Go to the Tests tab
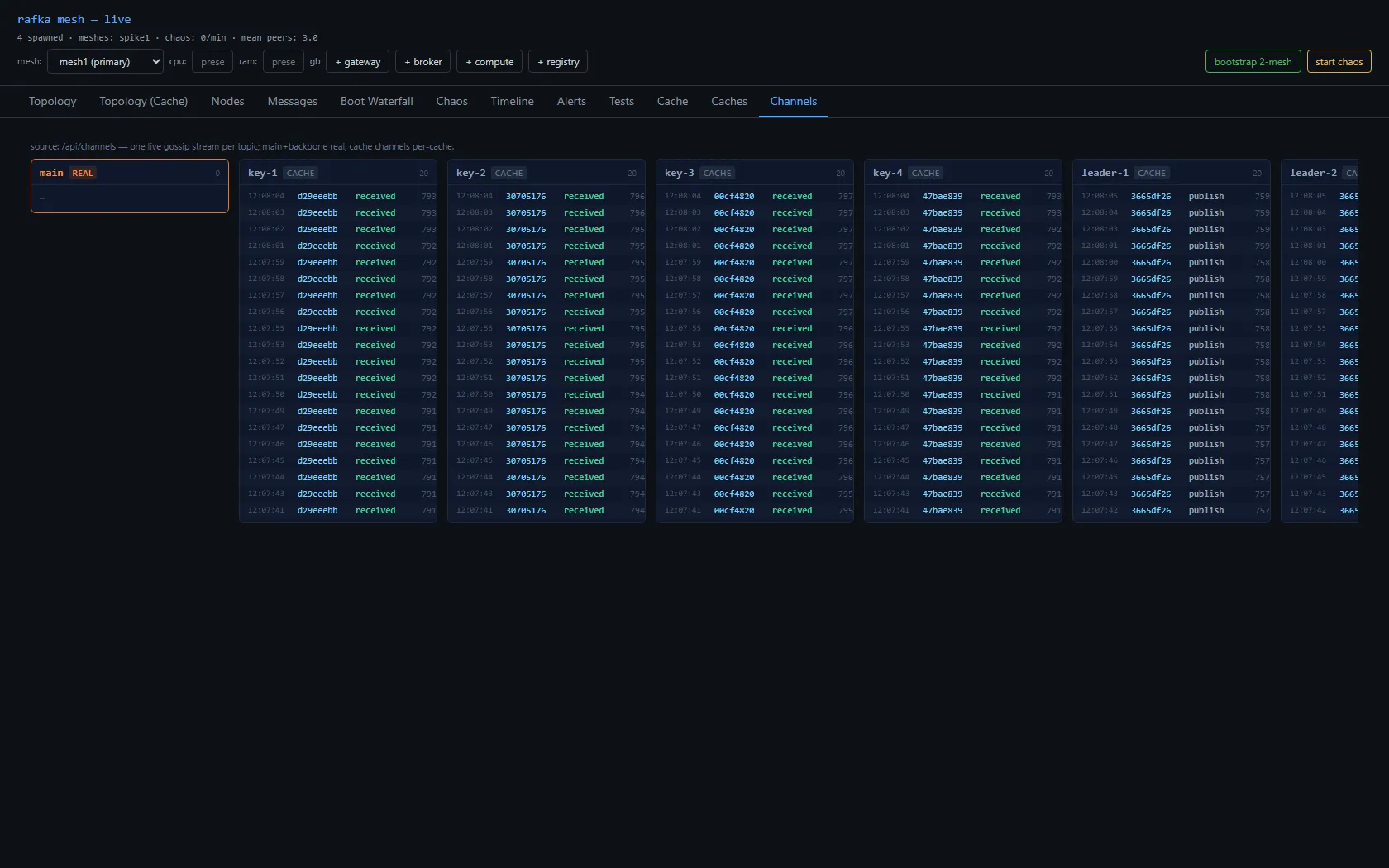This screenshot has height=868, width=1389. (x=622, y=101)
